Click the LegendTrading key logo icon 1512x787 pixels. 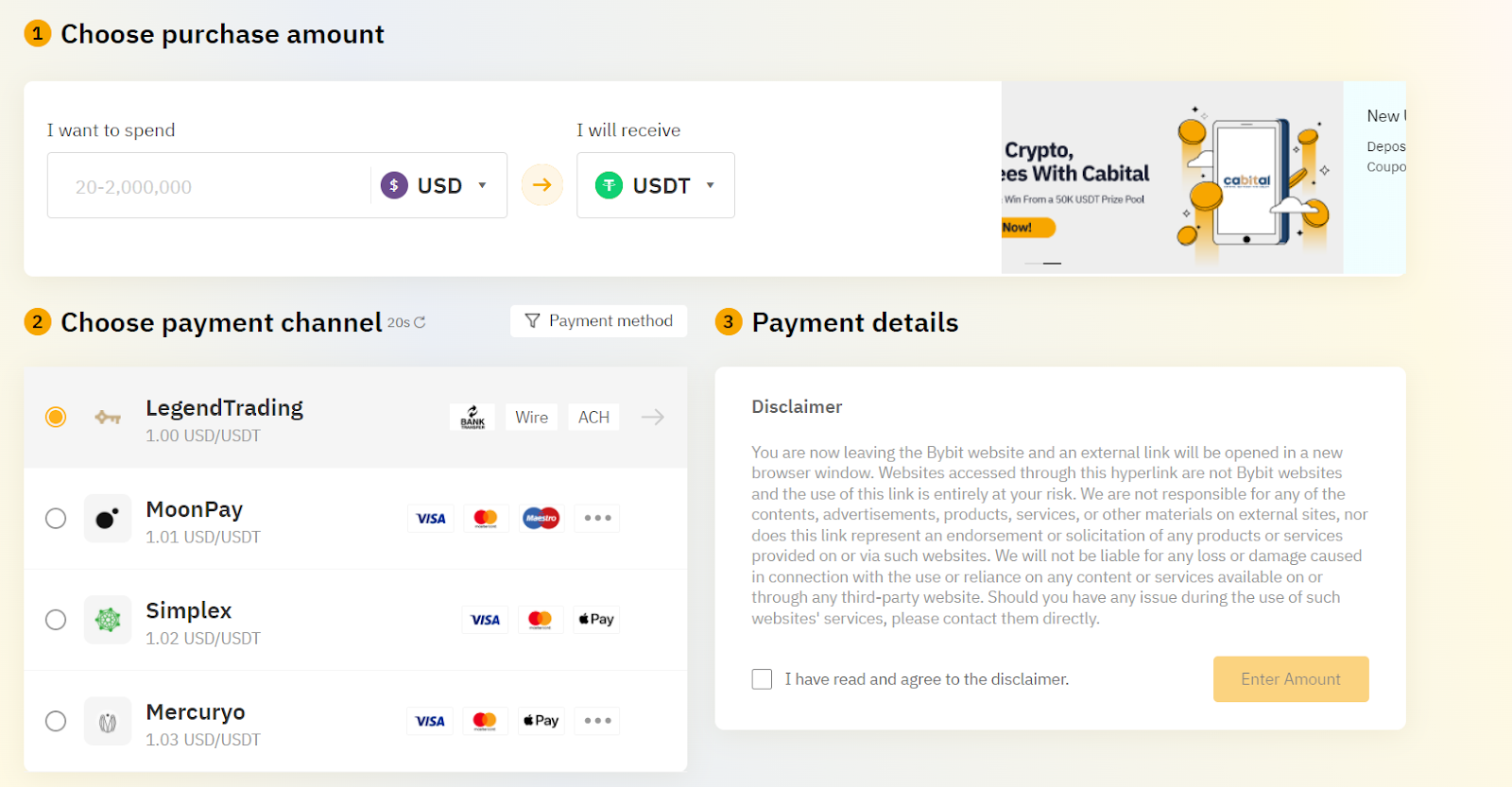(108, 417)
